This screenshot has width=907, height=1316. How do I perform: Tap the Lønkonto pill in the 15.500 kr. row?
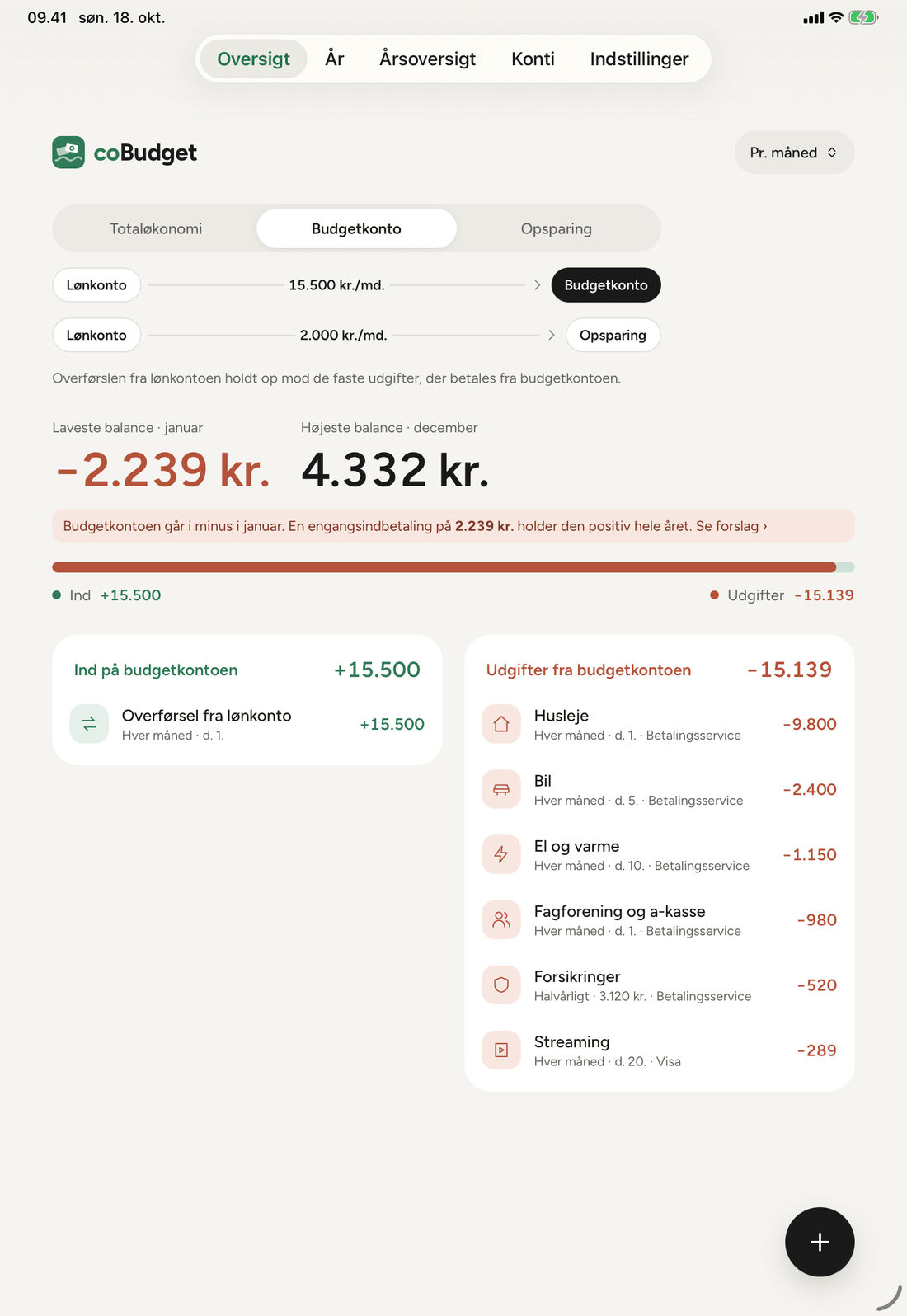pos(96,285)
